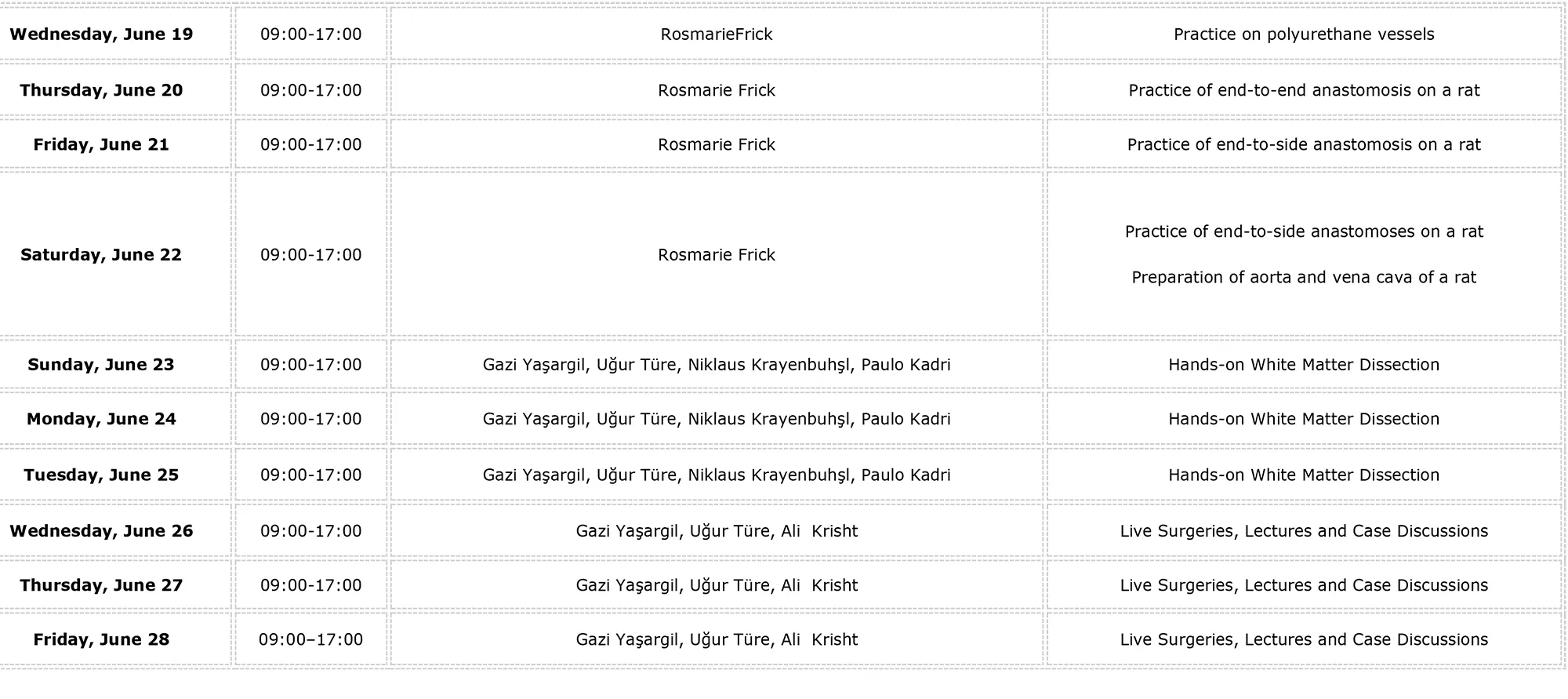Select the Thursday, June 20 date cell
Viewport: 1568px width, 699px height.
click(101, 90)
